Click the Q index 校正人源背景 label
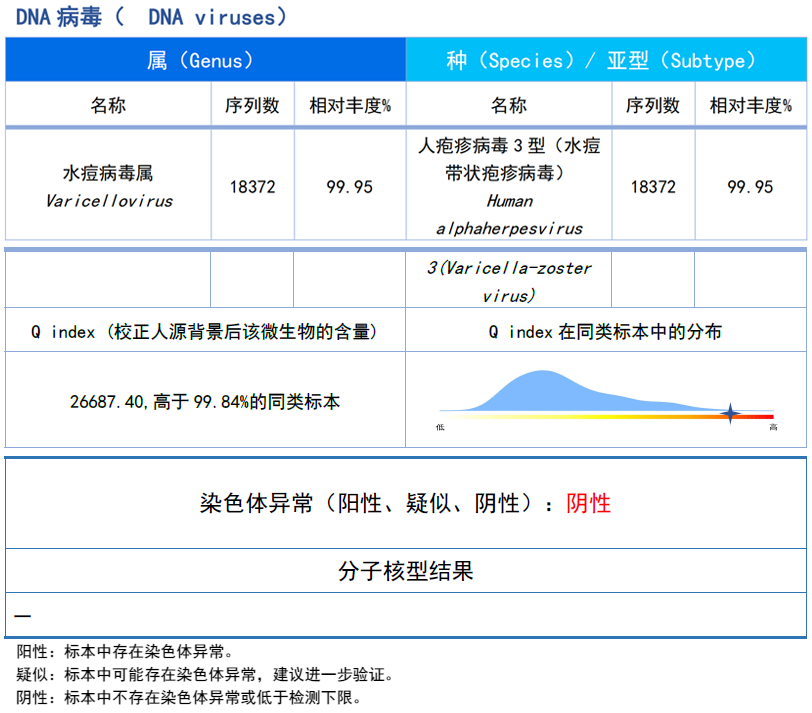The image size is (812, 713). click(x=205, y=332)
